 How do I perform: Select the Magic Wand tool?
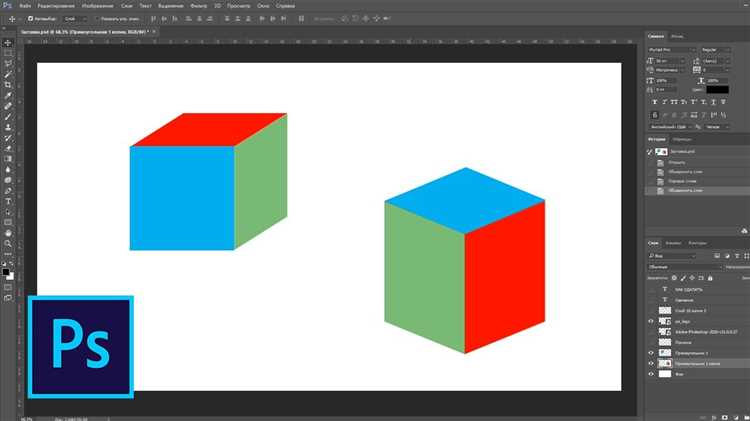point(8,74)
